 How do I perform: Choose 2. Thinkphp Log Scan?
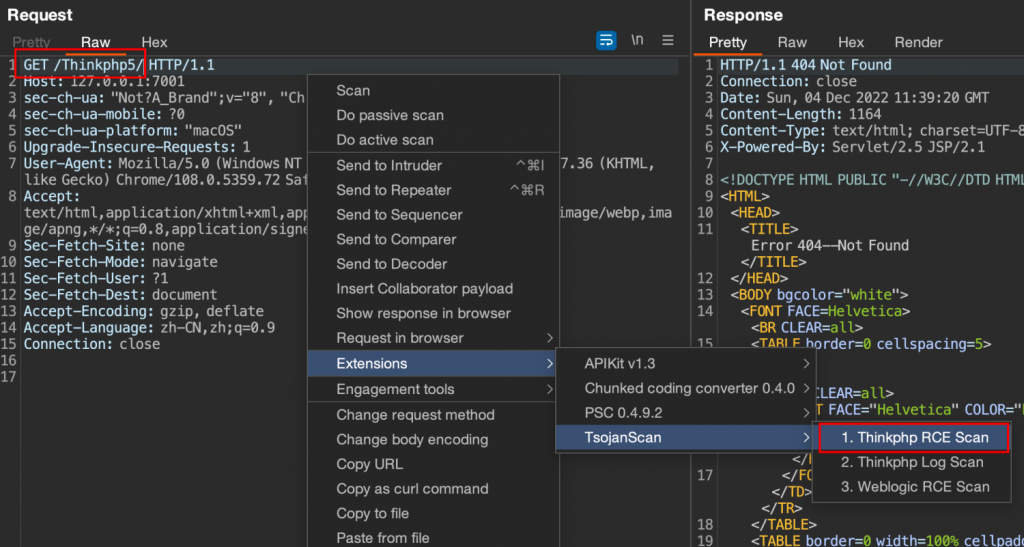(x=911, y=462)
